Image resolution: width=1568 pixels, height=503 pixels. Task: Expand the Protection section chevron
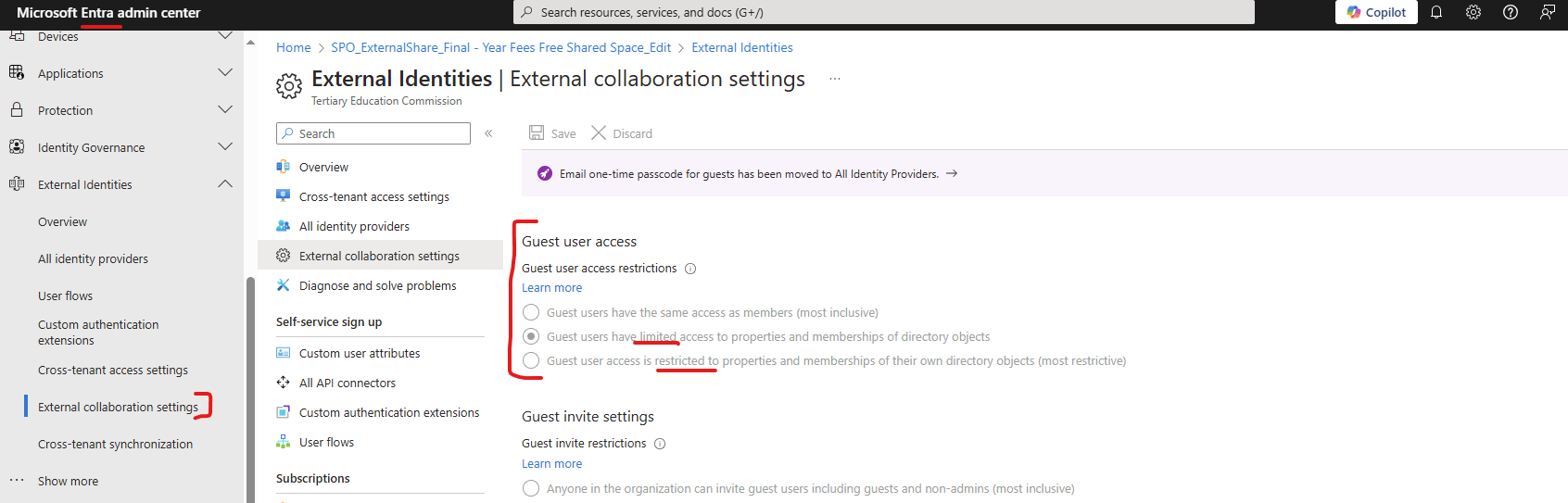[x=225, y=109]
